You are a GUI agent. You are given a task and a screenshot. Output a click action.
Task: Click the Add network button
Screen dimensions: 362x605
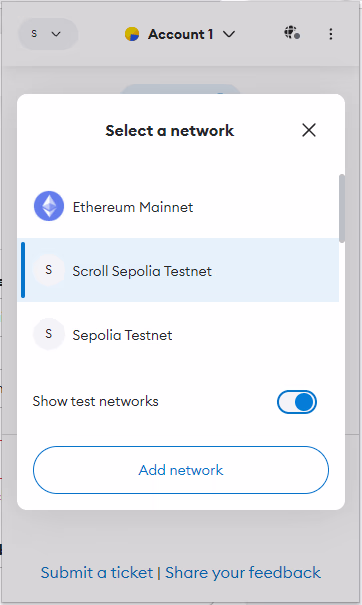click(181, 470)
